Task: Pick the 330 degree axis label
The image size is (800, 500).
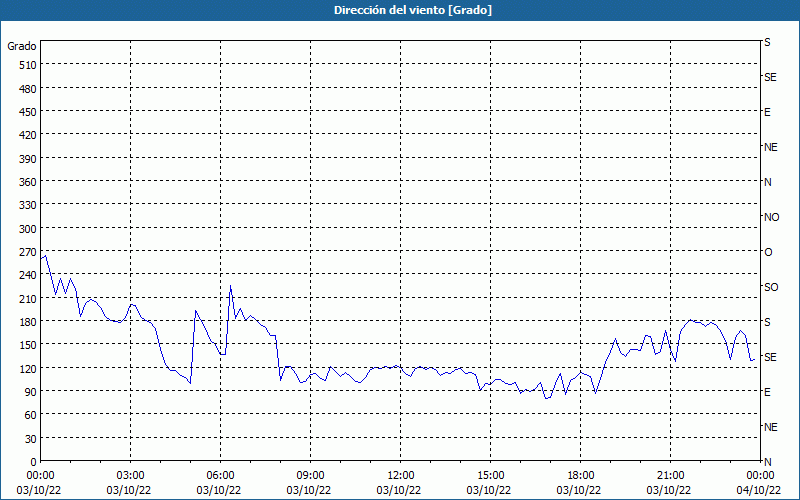Action: pyautogui.click(x=28, y=205)
